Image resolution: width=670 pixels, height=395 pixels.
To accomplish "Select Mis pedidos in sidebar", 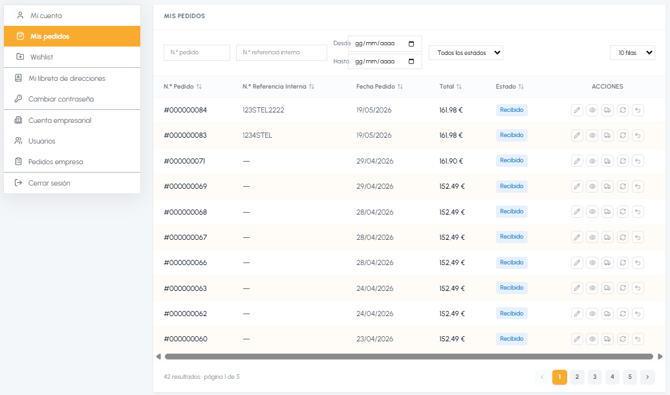I will click(x=72, y=36).
